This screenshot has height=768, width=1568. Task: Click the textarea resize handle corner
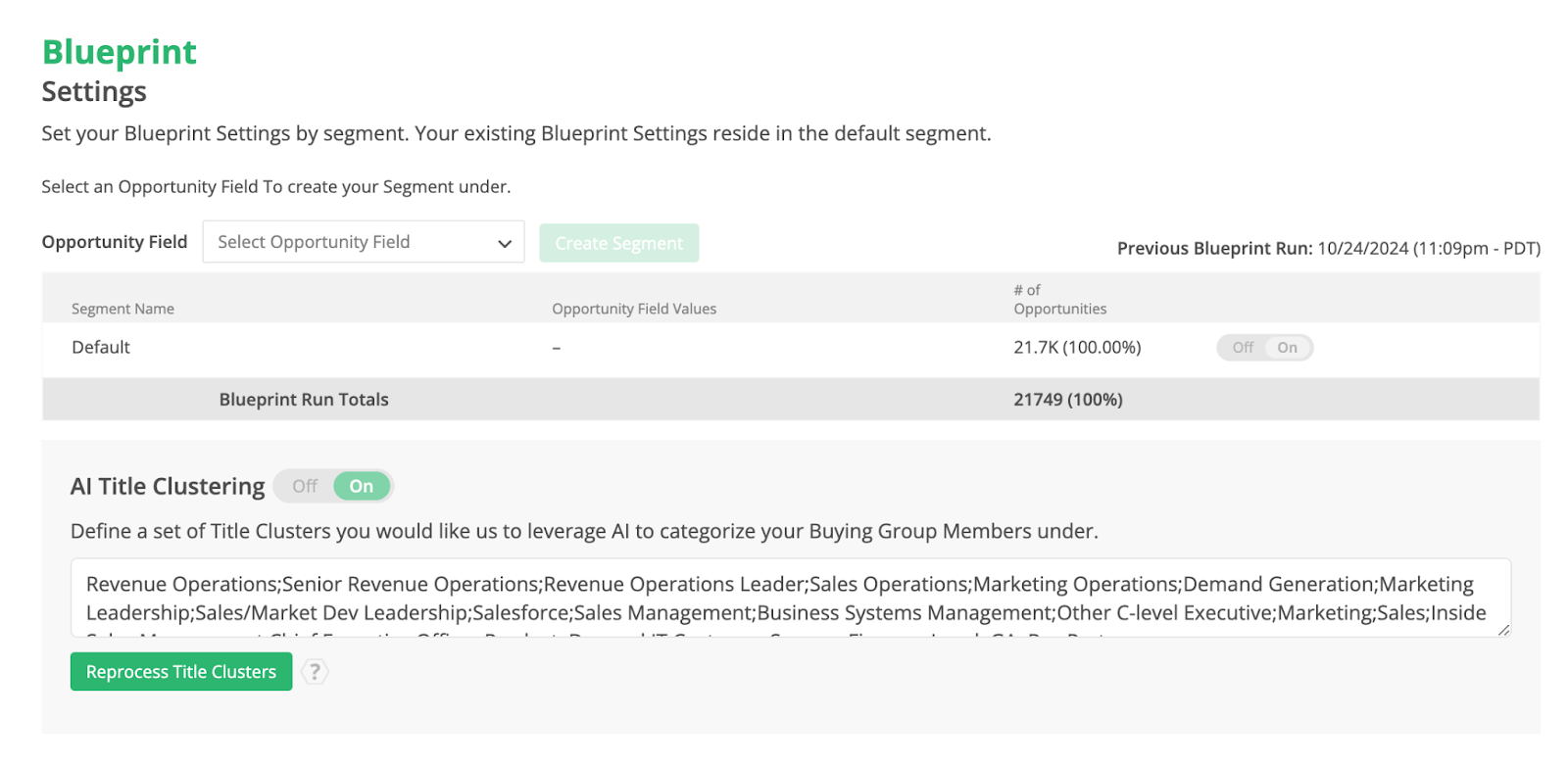1503,630
